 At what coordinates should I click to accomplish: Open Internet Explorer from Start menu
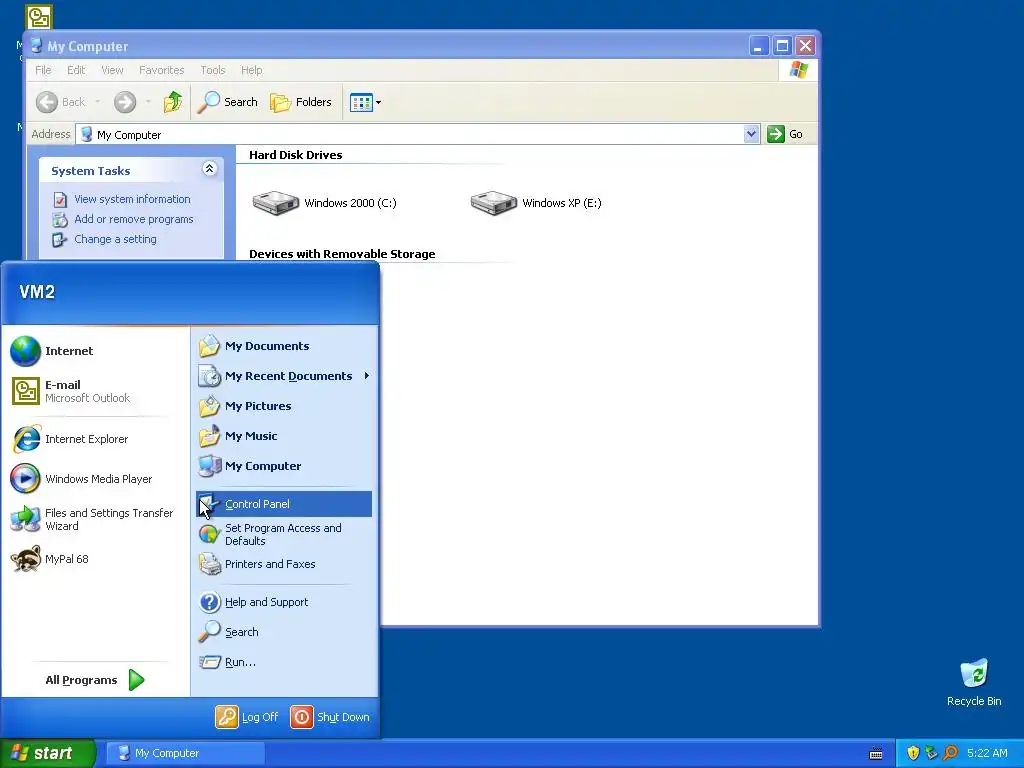pyautogui.click(x=70, y=439)
